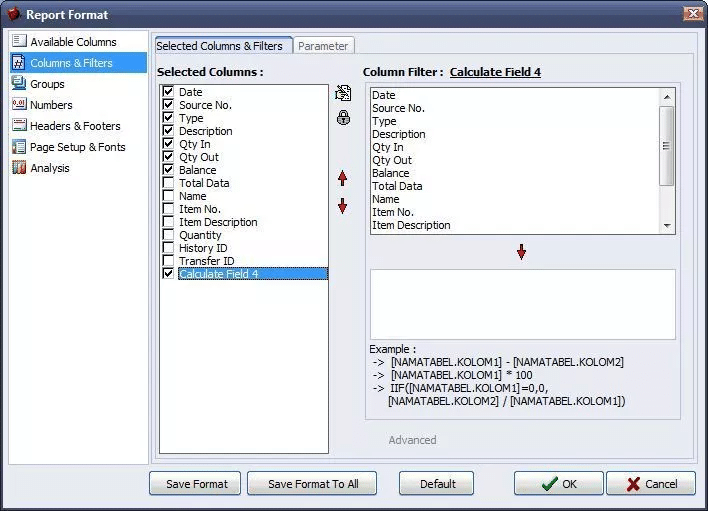The width and height of the screenshot is (709, 511).
Task: Click the Default button
Action: tap(436, 483)
